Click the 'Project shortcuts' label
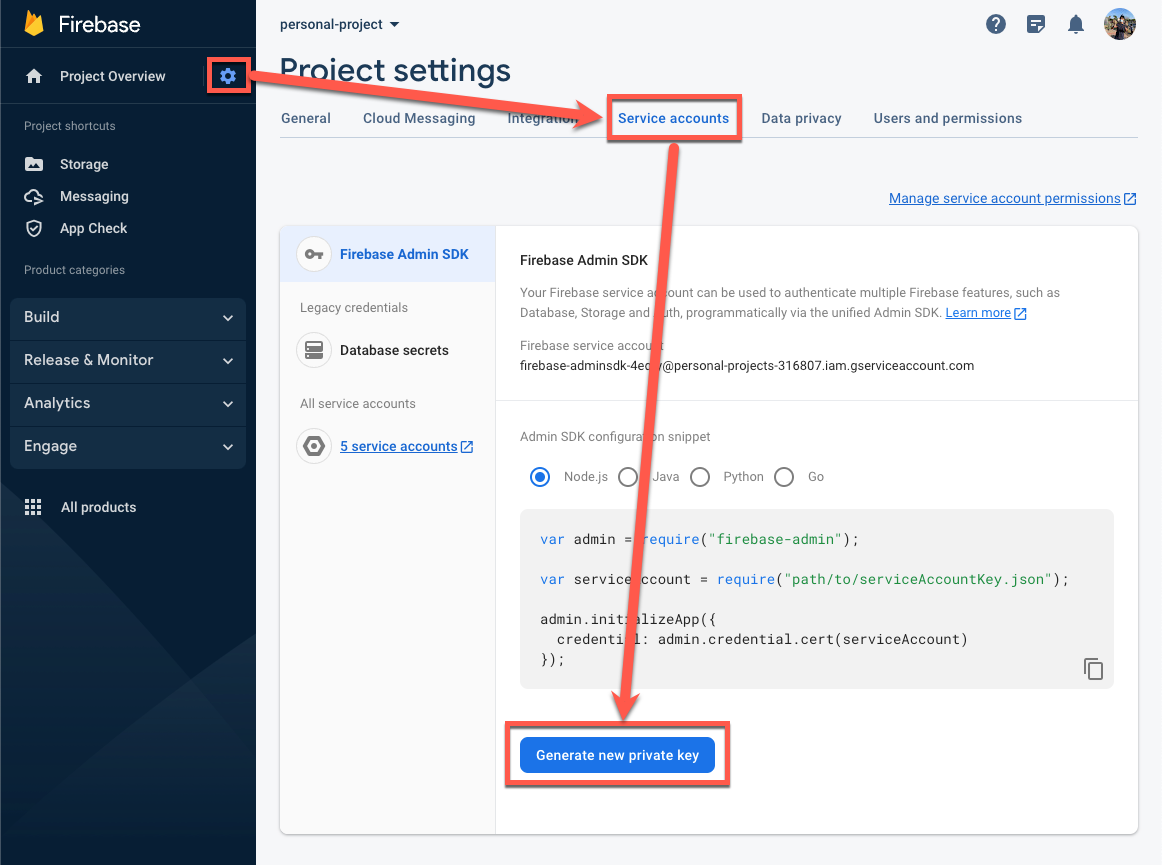 pyautogui.click(x=70, y=126)
